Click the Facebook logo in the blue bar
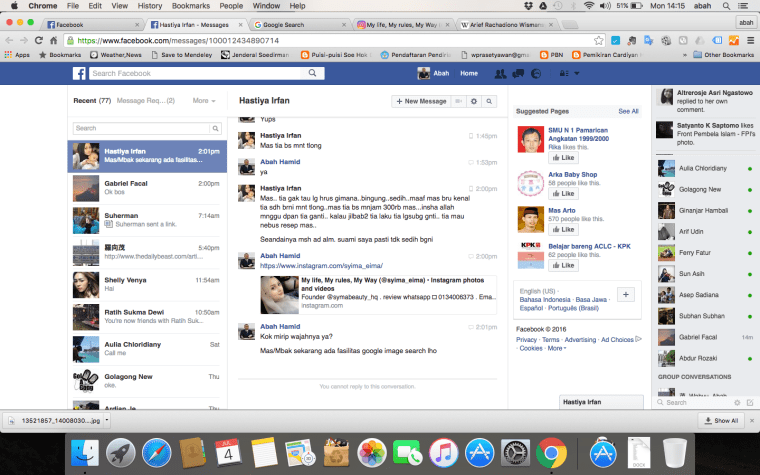This screenshot has height=475, width=760. pos(78,73)
